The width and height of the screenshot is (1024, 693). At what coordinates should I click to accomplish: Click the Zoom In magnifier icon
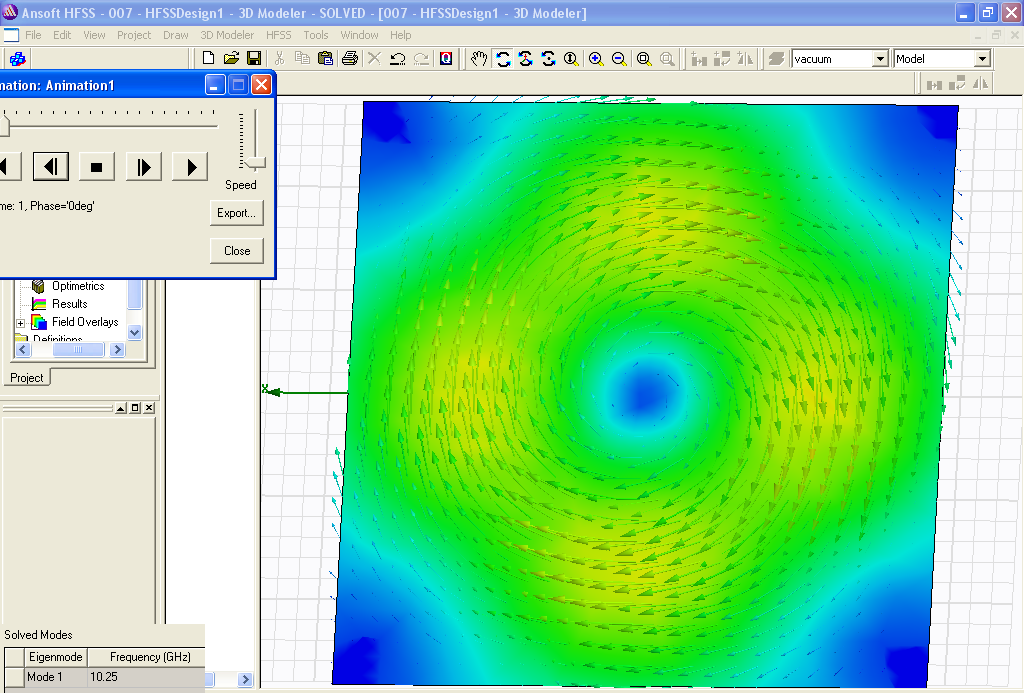pos(596,59)
